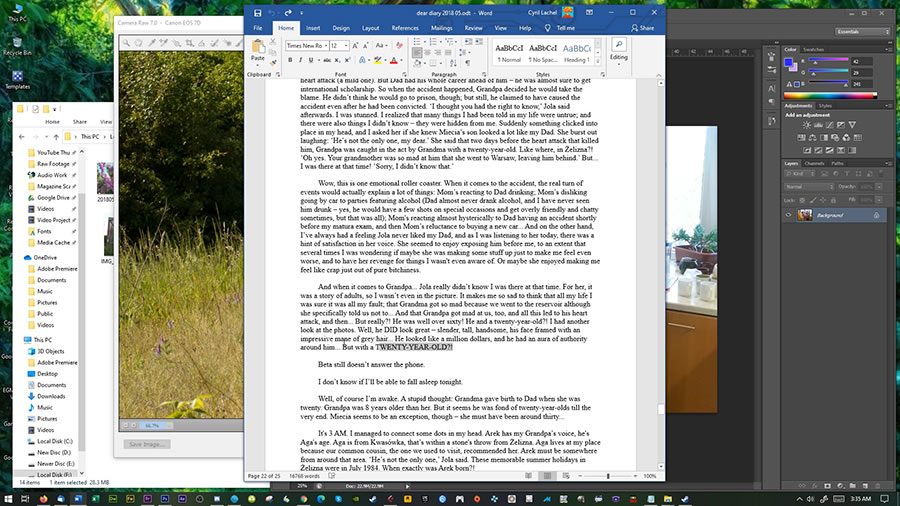Screen dimensions: 900x506
Task: Click the Clear All Formatting icon
Action: (399, 45)
